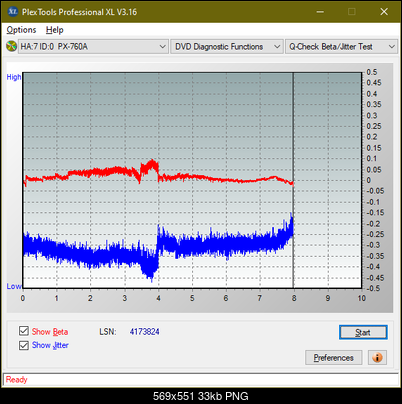Click the Start button
The image size is (402, 404).
(363, 332)
